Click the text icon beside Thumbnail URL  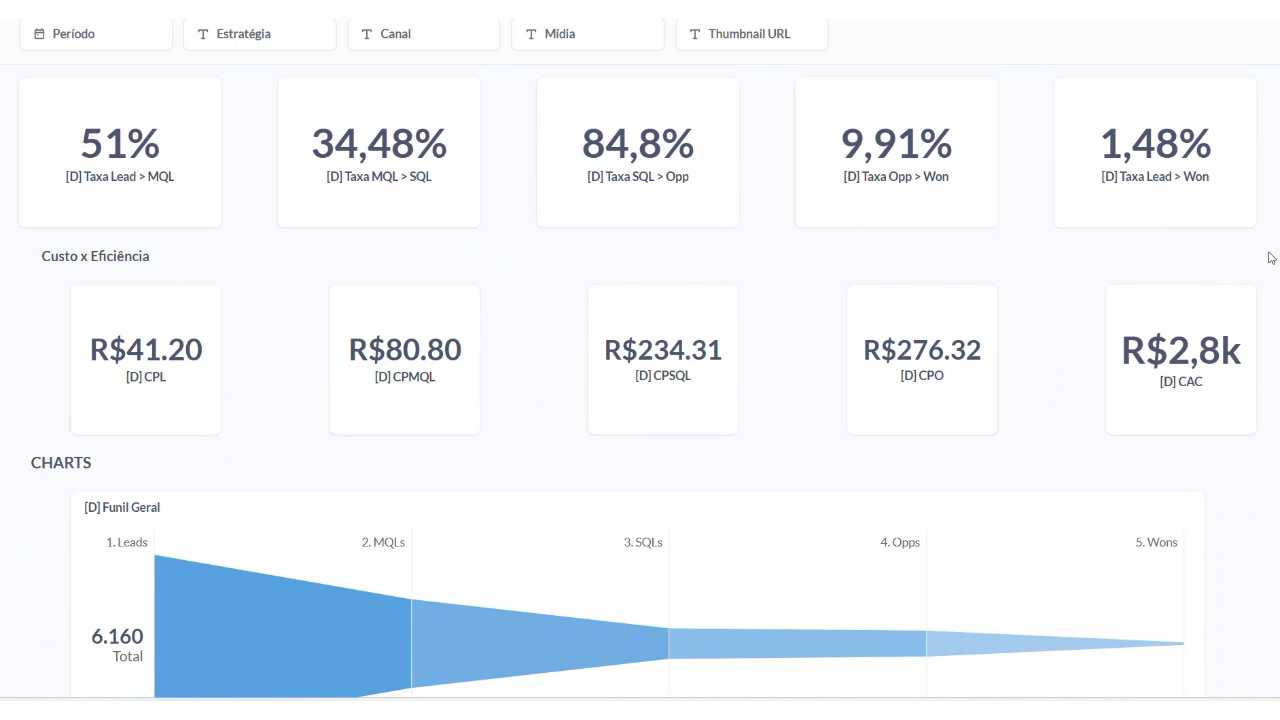coord(694,34)
